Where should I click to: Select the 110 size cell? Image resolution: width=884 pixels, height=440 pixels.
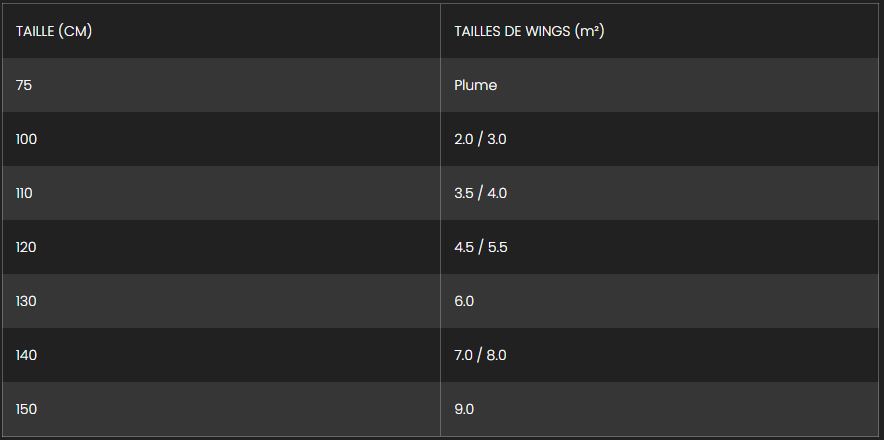point(24,193)
